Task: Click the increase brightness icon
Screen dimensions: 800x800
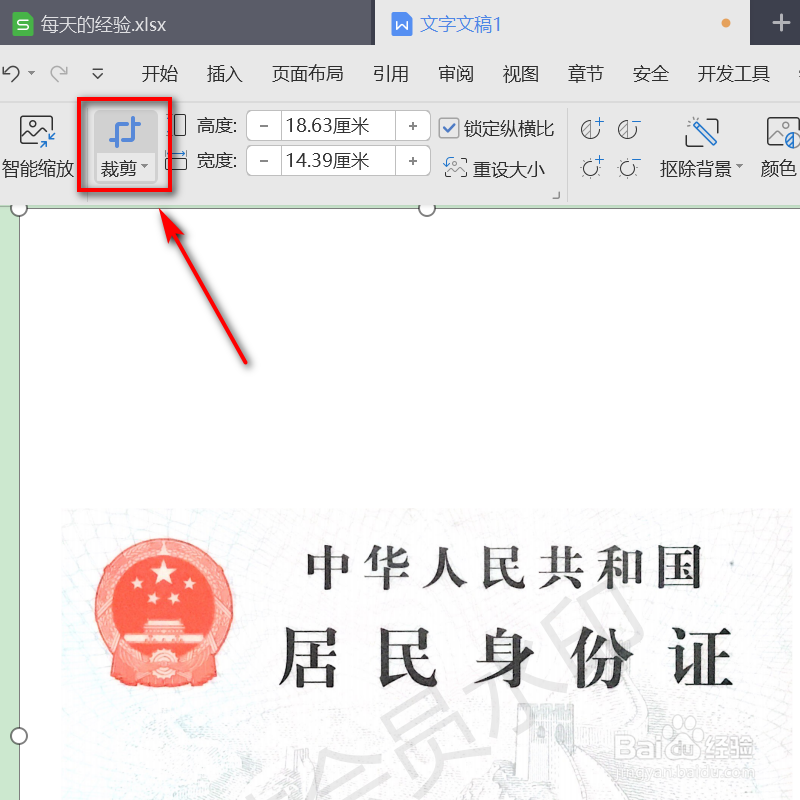Action: (x=592, y=167)
